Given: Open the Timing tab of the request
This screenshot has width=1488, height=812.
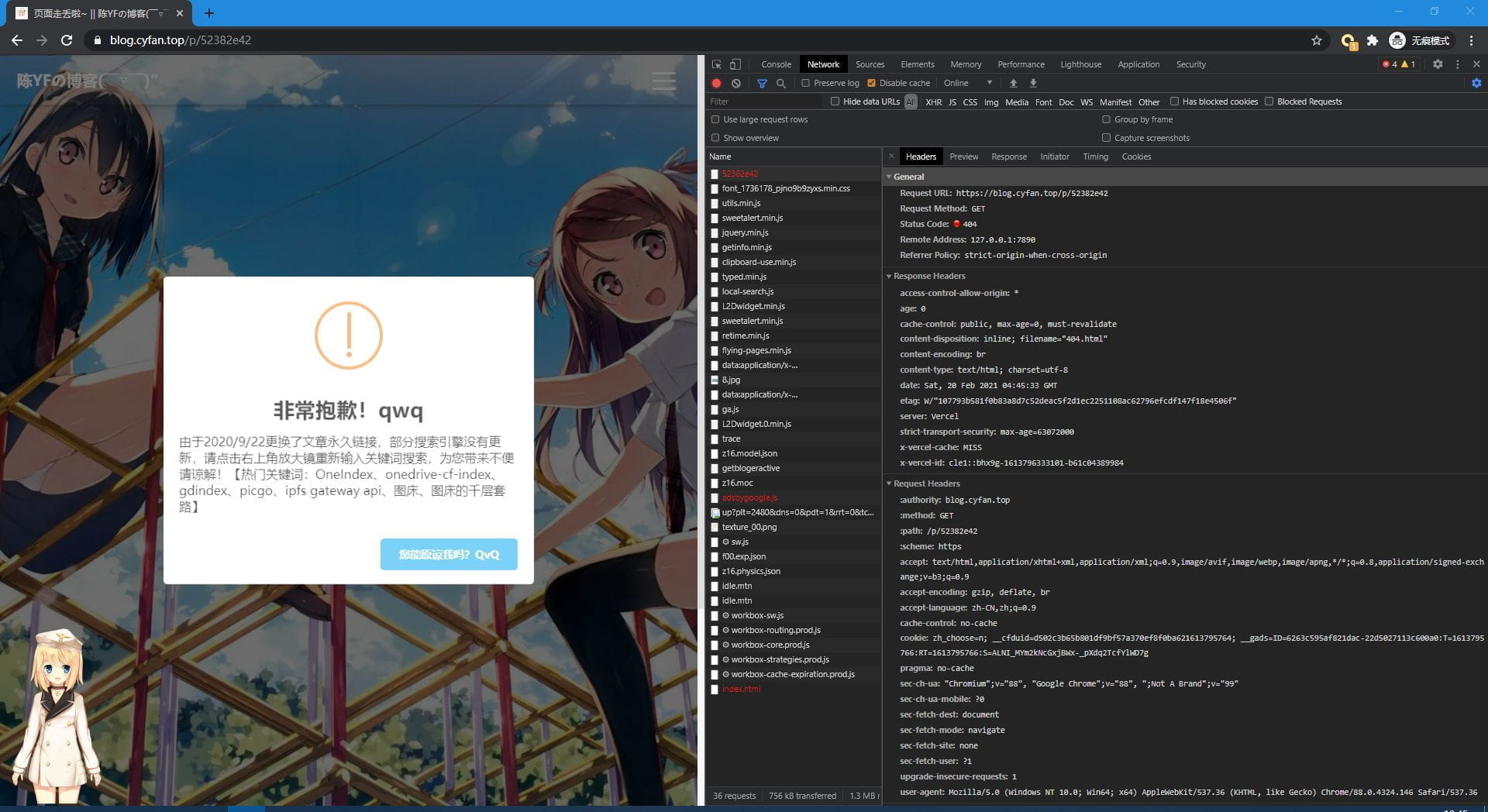Looking at the screenshot, I should (1095, 157).
